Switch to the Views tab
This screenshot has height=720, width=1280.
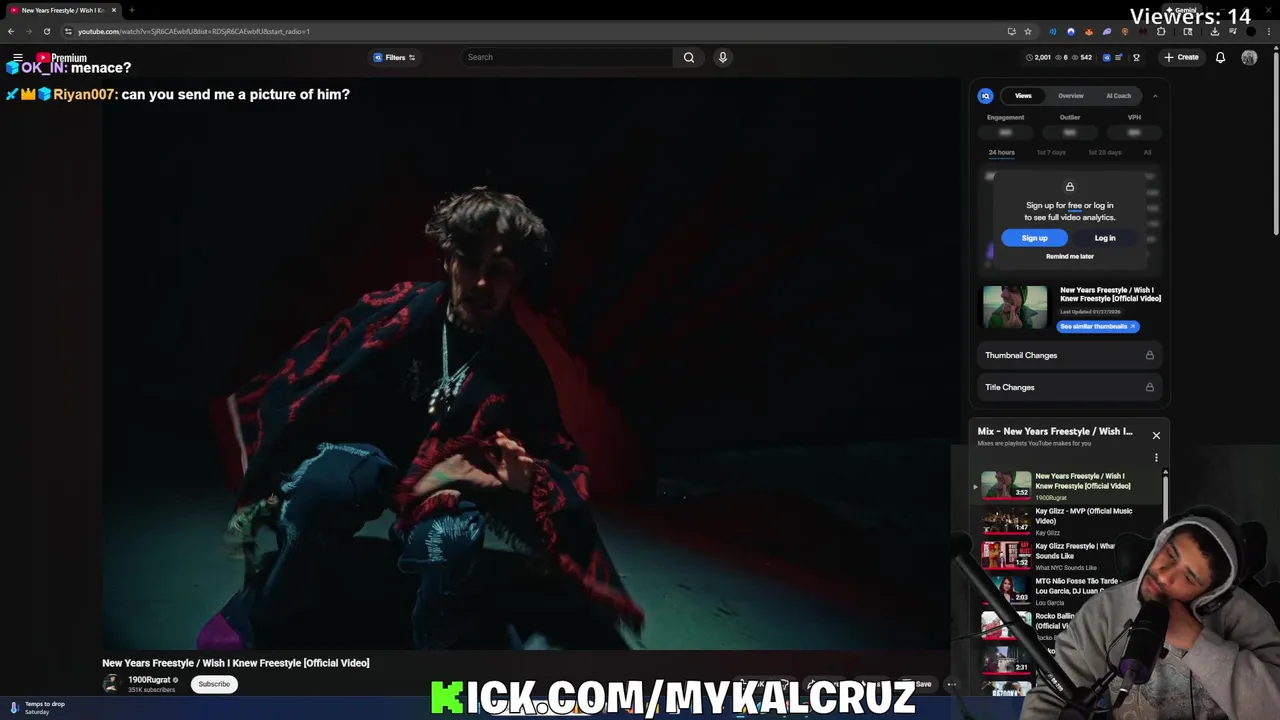[x=1023, y=96]
